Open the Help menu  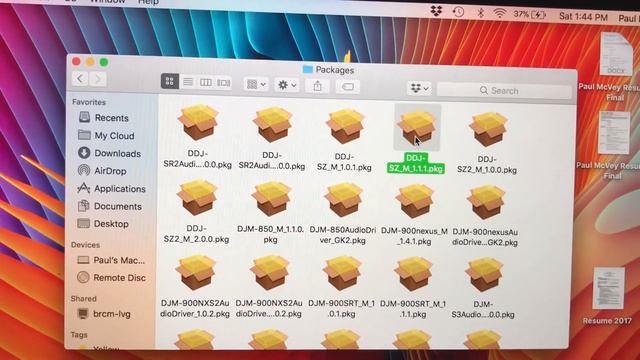(148, 2)
